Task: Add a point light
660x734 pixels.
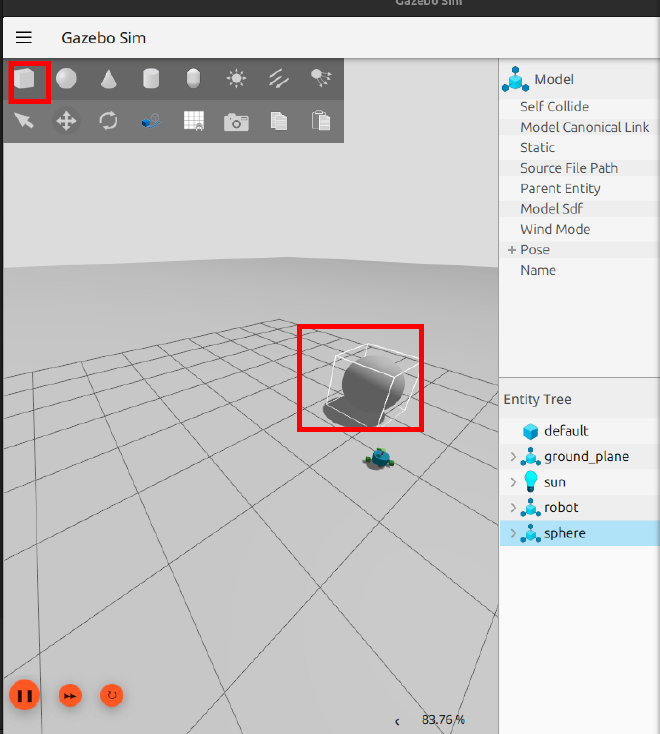Action: (x=236, y=79)
